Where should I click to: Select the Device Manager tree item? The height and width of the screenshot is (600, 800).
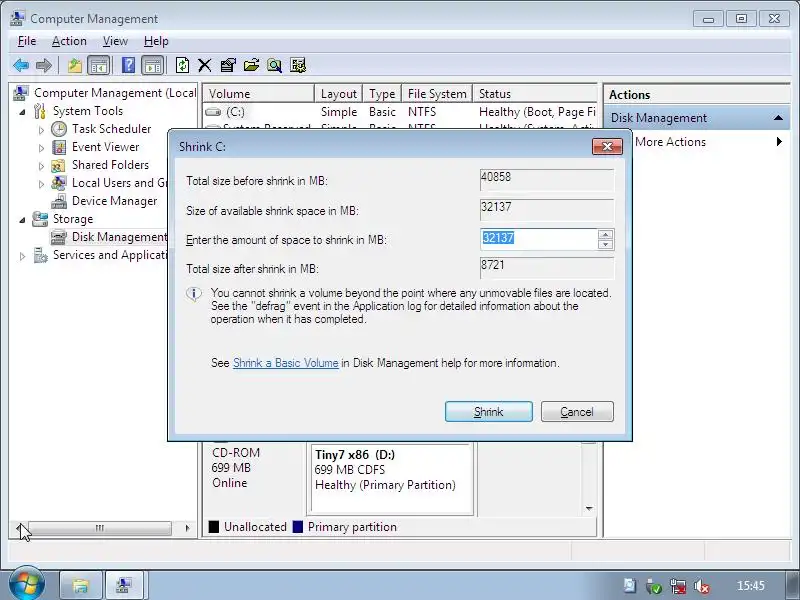click(114, 201)
